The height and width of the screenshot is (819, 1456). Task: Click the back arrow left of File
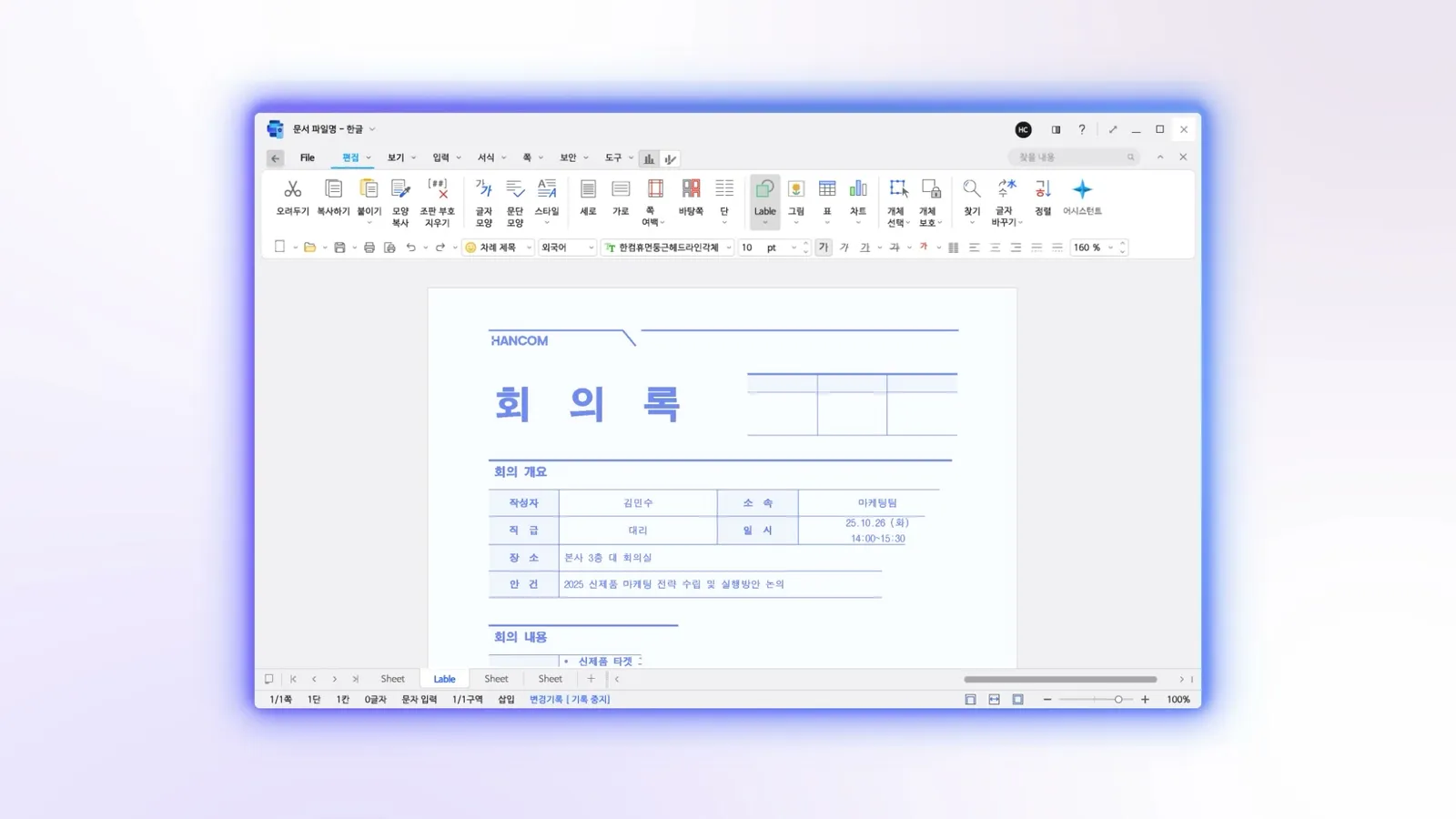275,157
